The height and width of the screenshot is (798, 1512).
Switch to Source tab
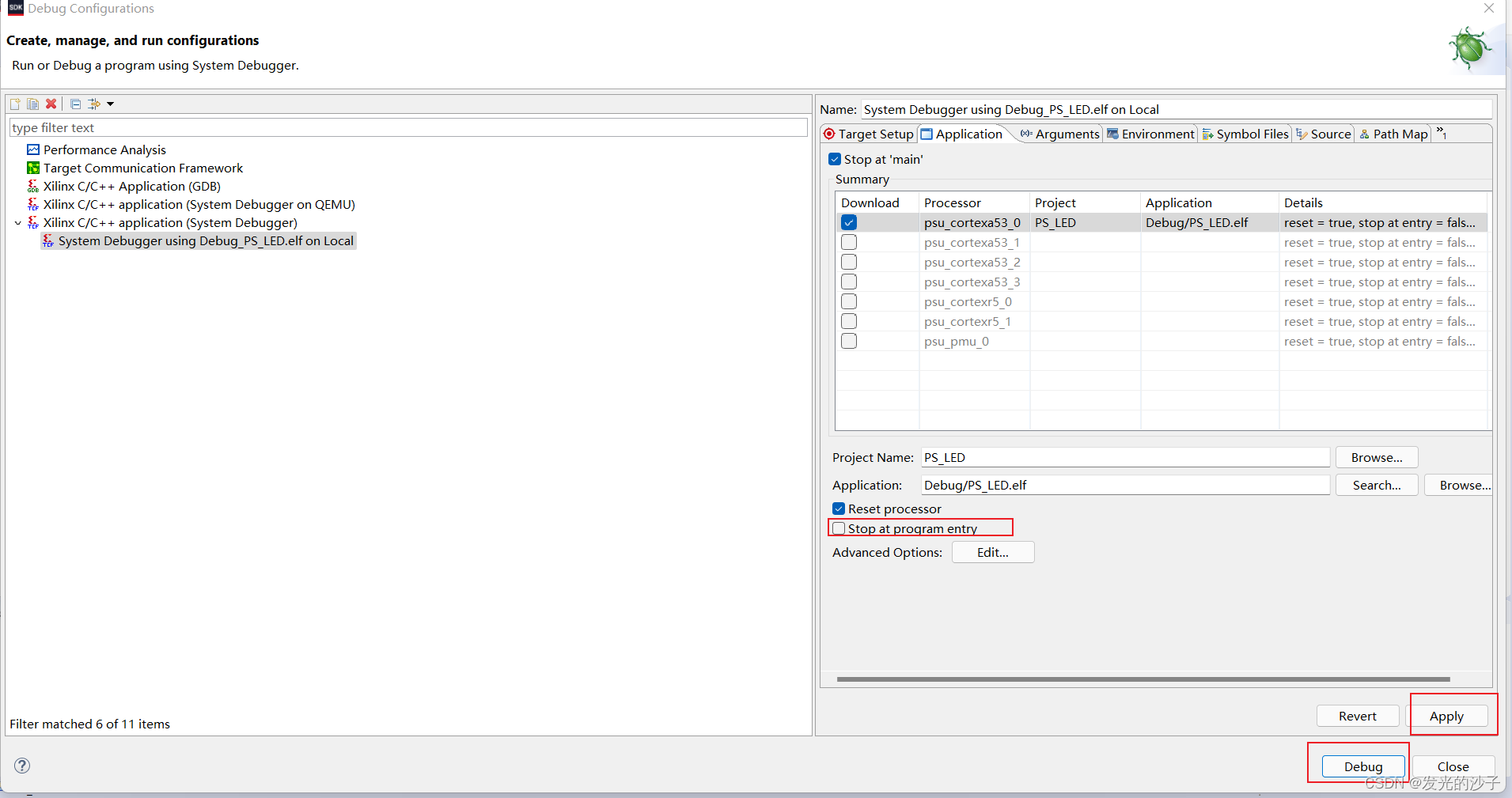[x=1324, y=134]
